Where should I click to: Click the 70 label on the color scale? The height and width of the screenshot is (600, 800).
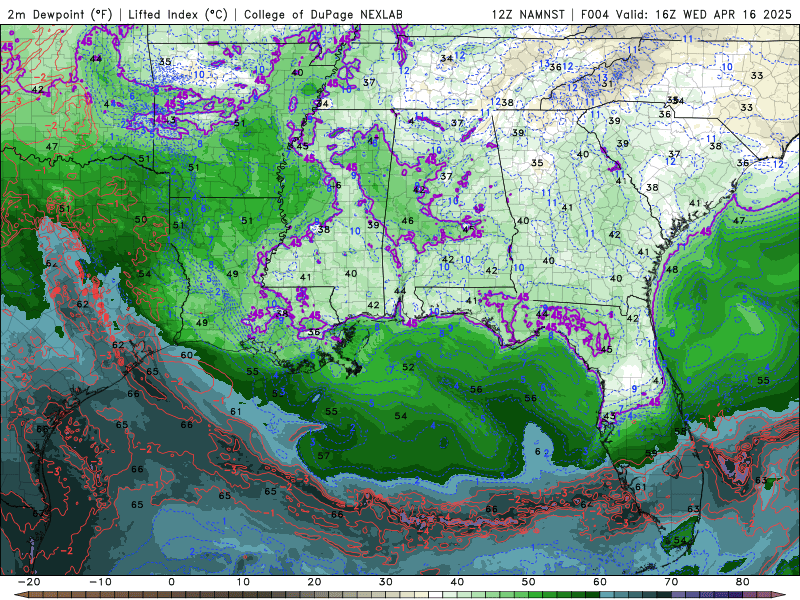tap(671, 582)
